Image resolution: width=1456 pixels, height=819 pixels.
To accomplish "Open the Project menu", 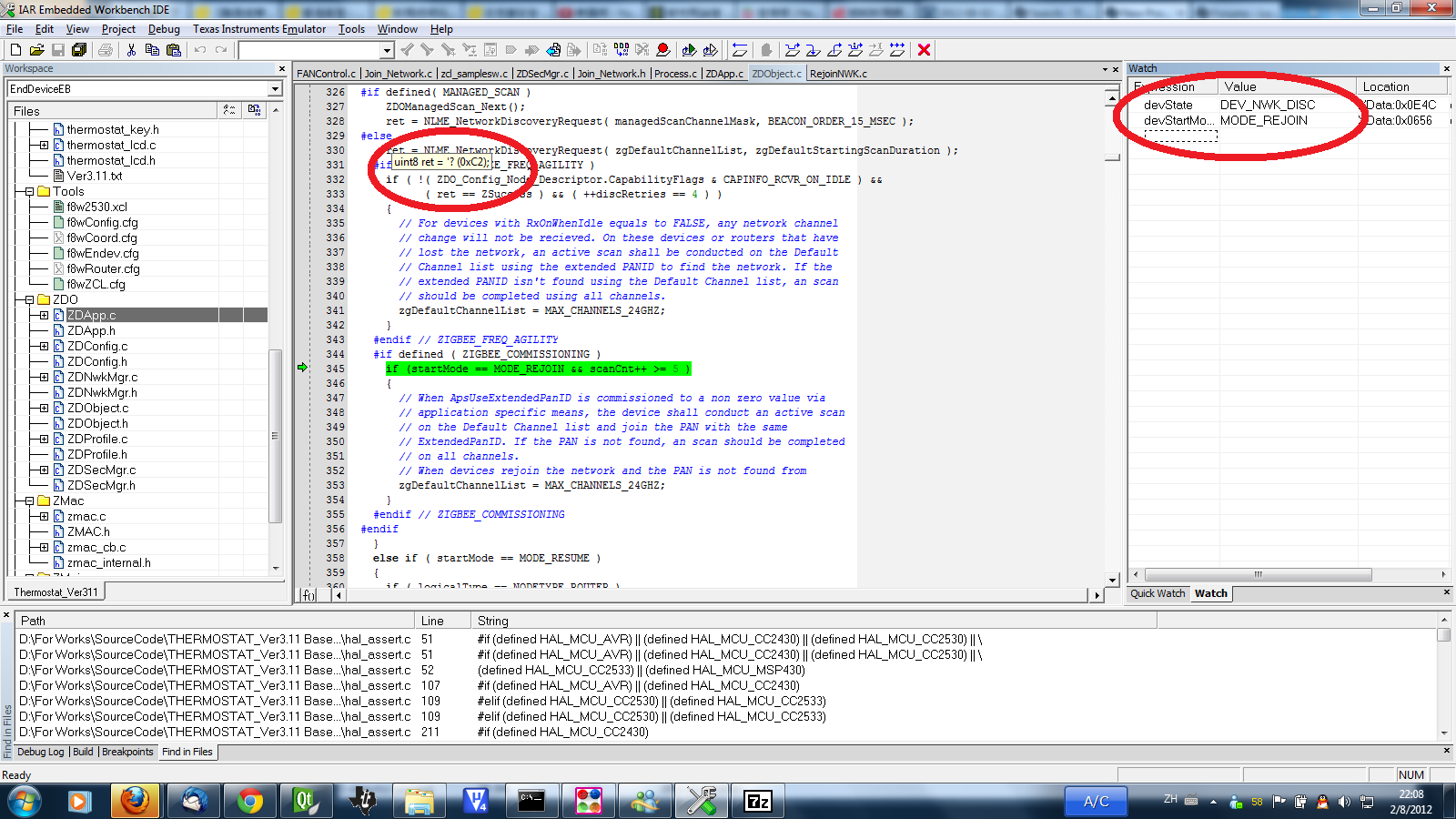I will point(118,29).
